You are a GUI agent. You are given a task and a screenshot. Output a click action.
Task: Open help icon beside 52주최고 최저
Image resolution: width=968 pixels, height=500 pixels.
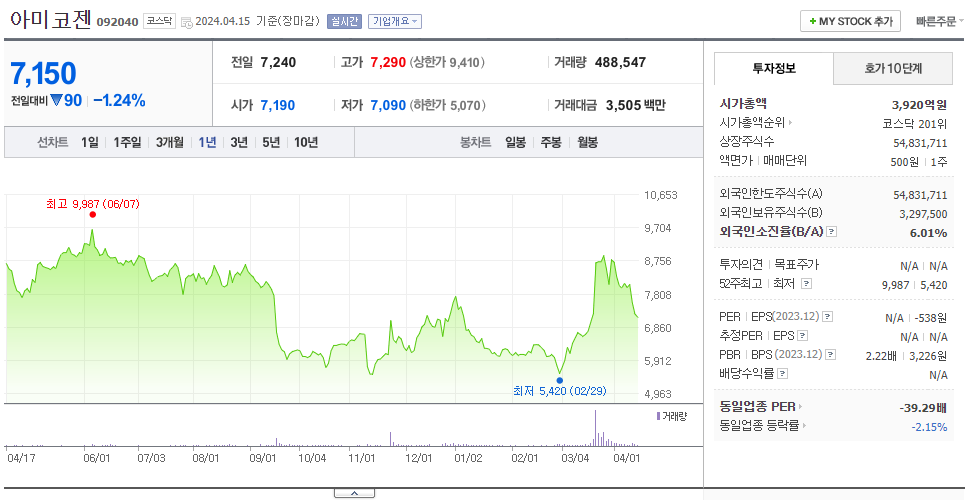806,283
